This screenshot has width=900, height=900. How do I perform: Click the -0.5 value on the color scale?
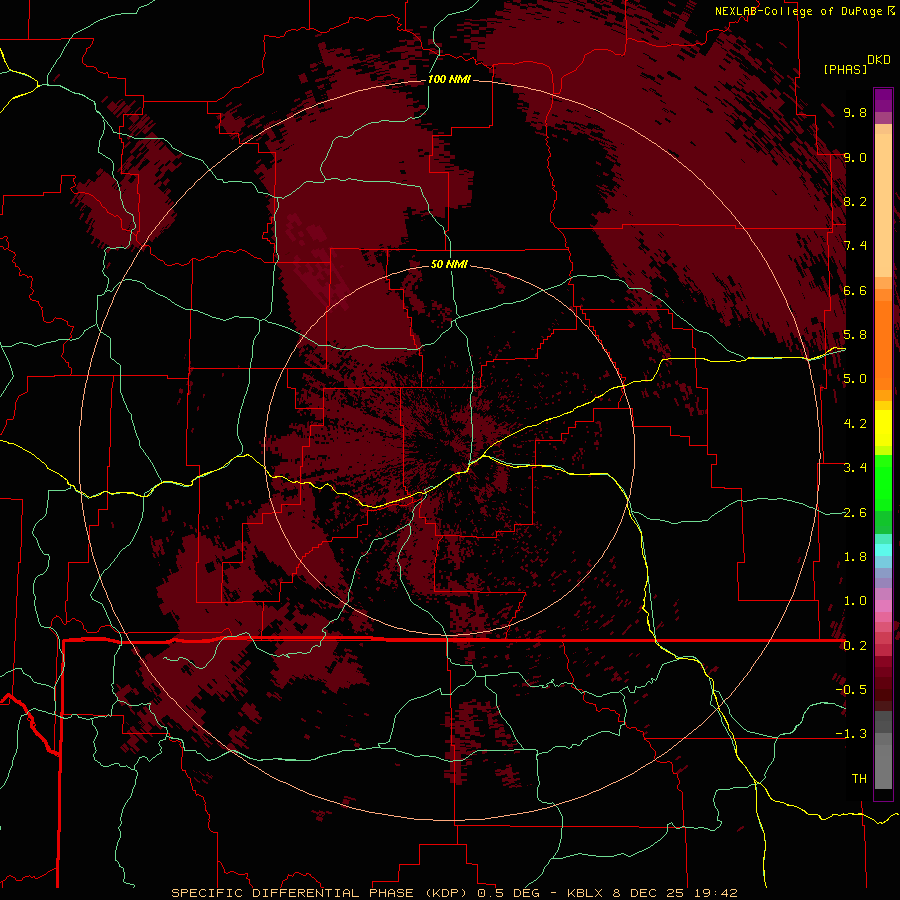[851, 690]
